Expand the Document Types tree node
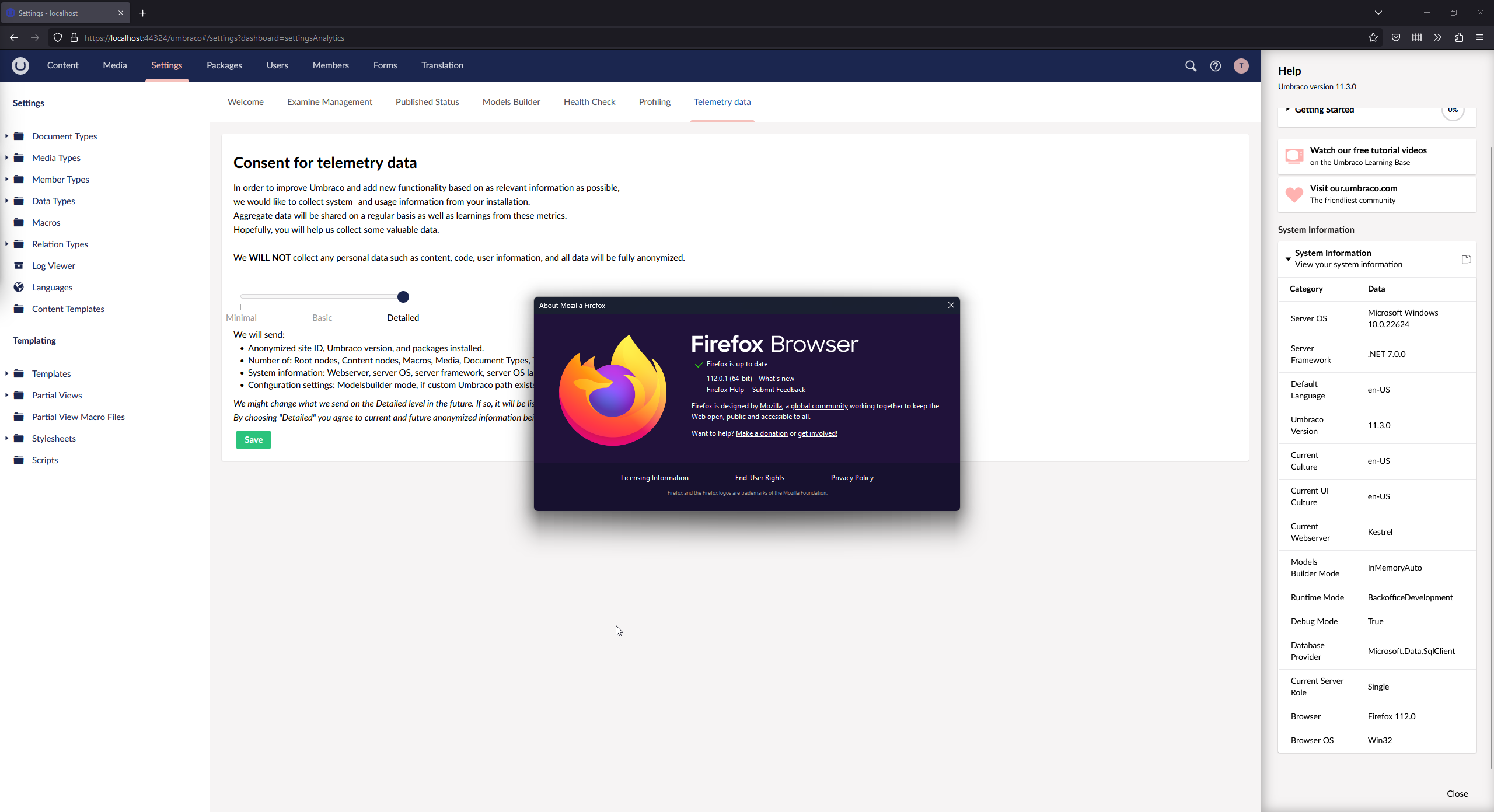This screenshot has height=812, width=1494. [6, 136]
